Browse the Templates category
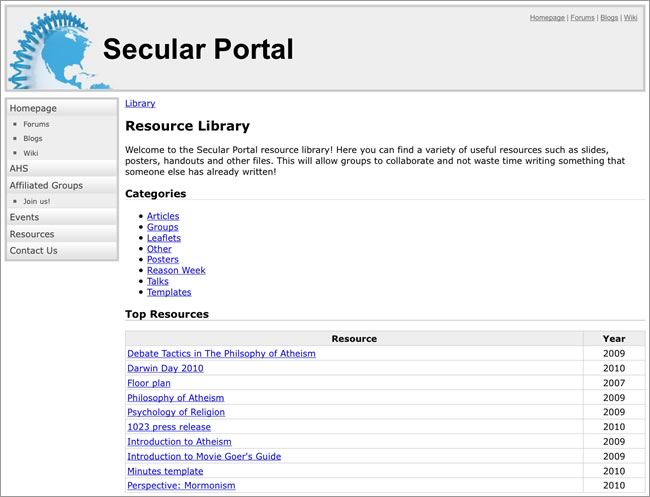 coord(169,292)
